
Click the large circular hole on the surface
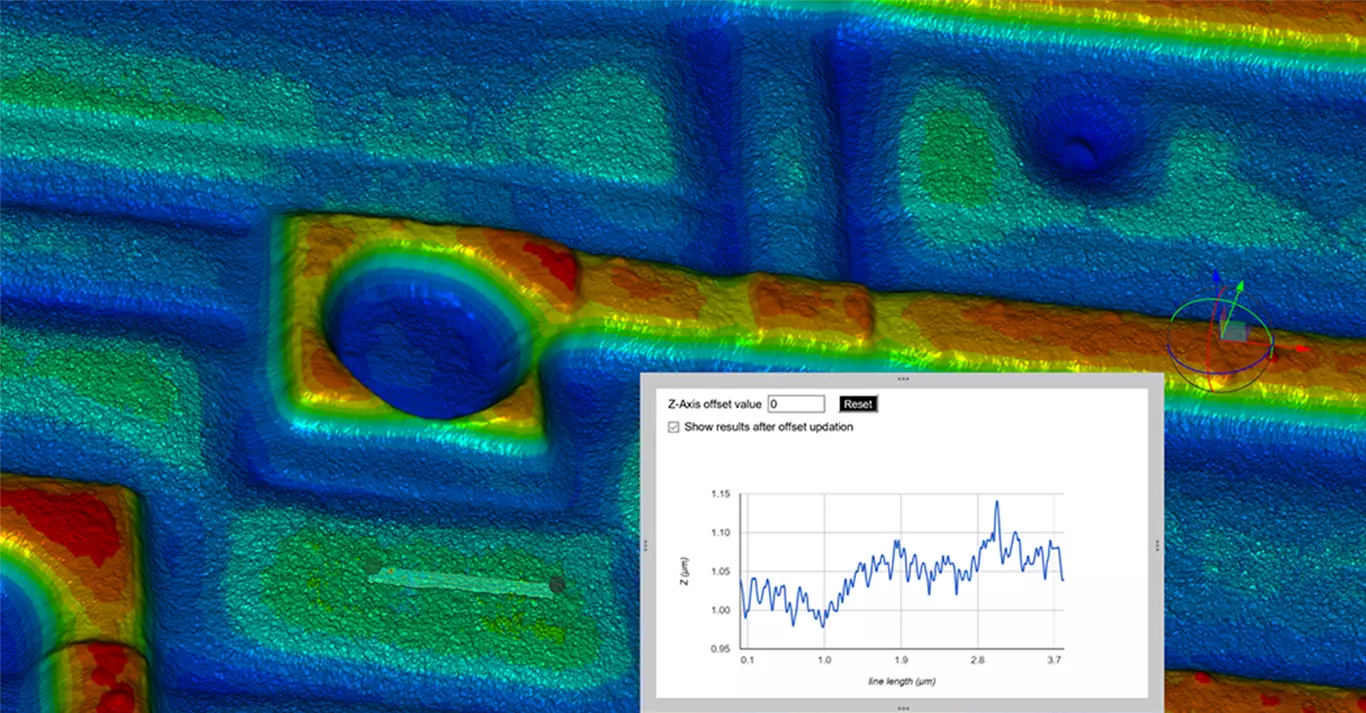tap(427, 345)
